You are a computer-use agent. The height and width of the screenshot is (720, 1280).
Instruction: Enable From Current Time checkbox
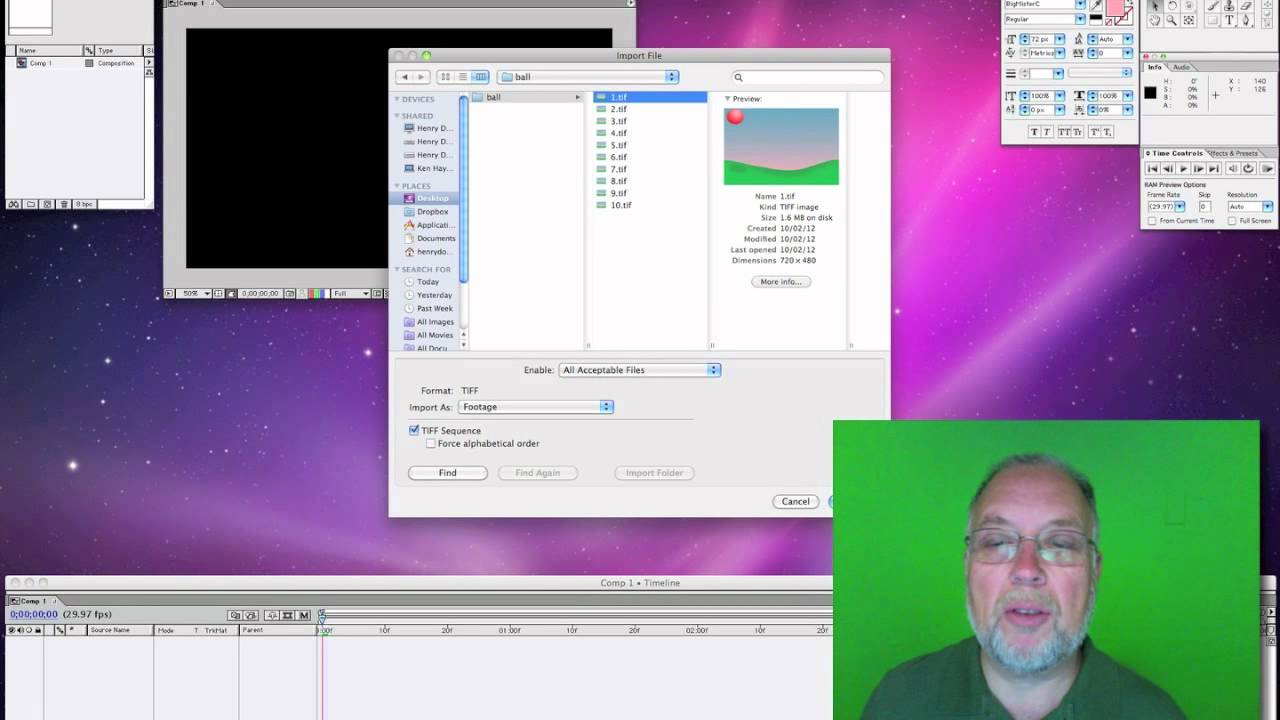pyautogui.click(x=1152, y=220)
